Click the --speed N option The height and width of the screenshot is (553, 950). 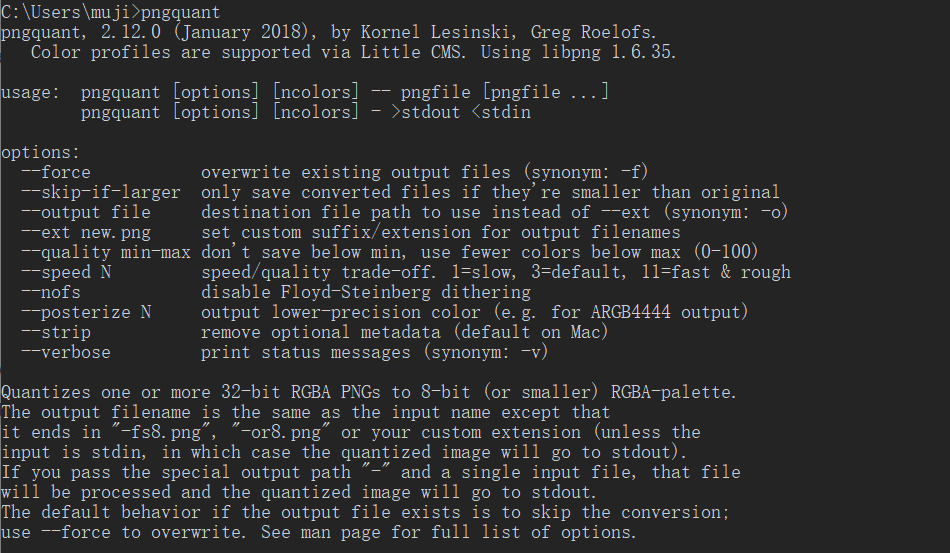pos(65,273)
